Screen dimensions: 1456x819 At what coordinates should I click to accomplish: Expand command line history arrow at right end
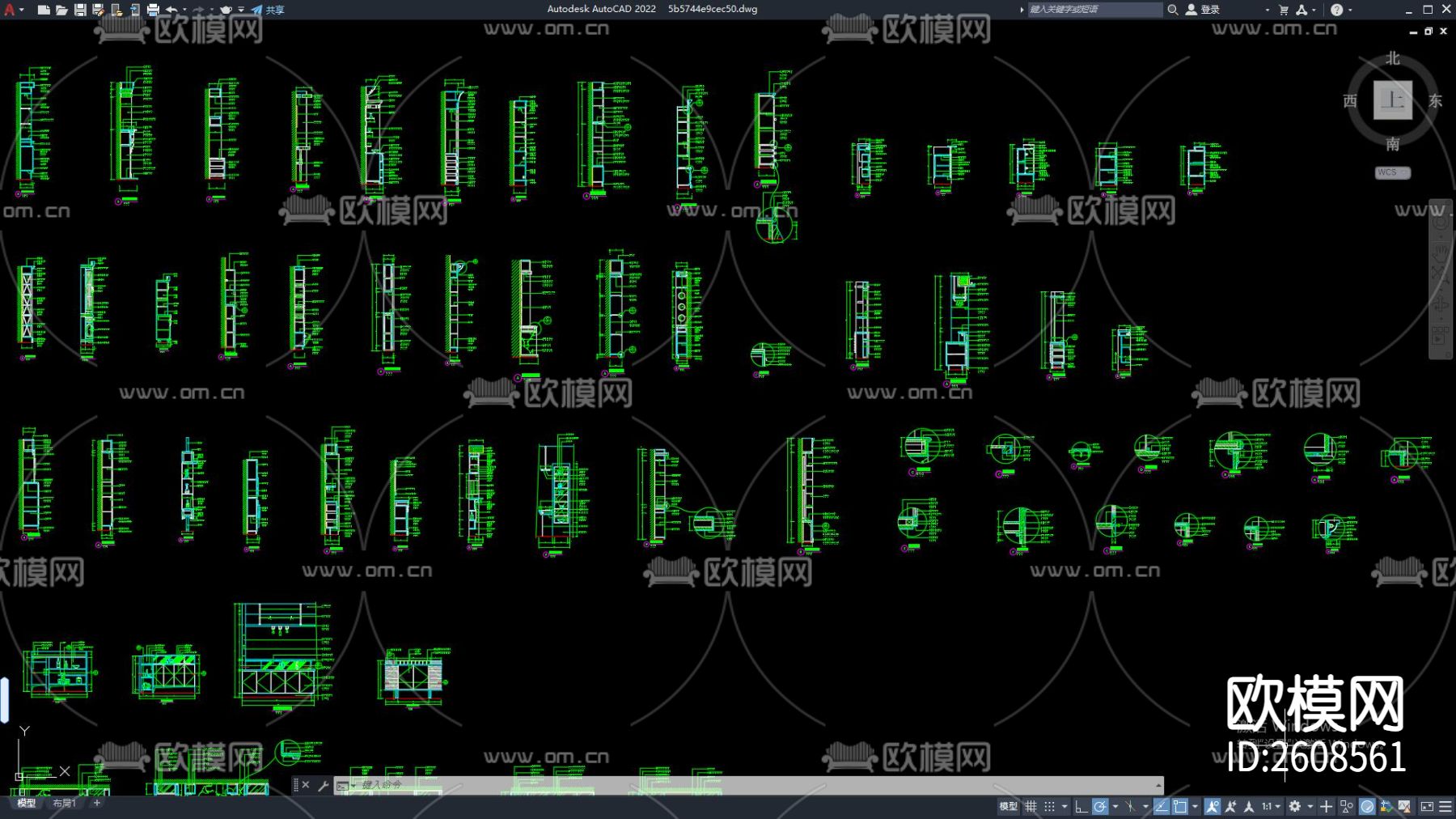pyautogui.click(x=1158, y=785)
